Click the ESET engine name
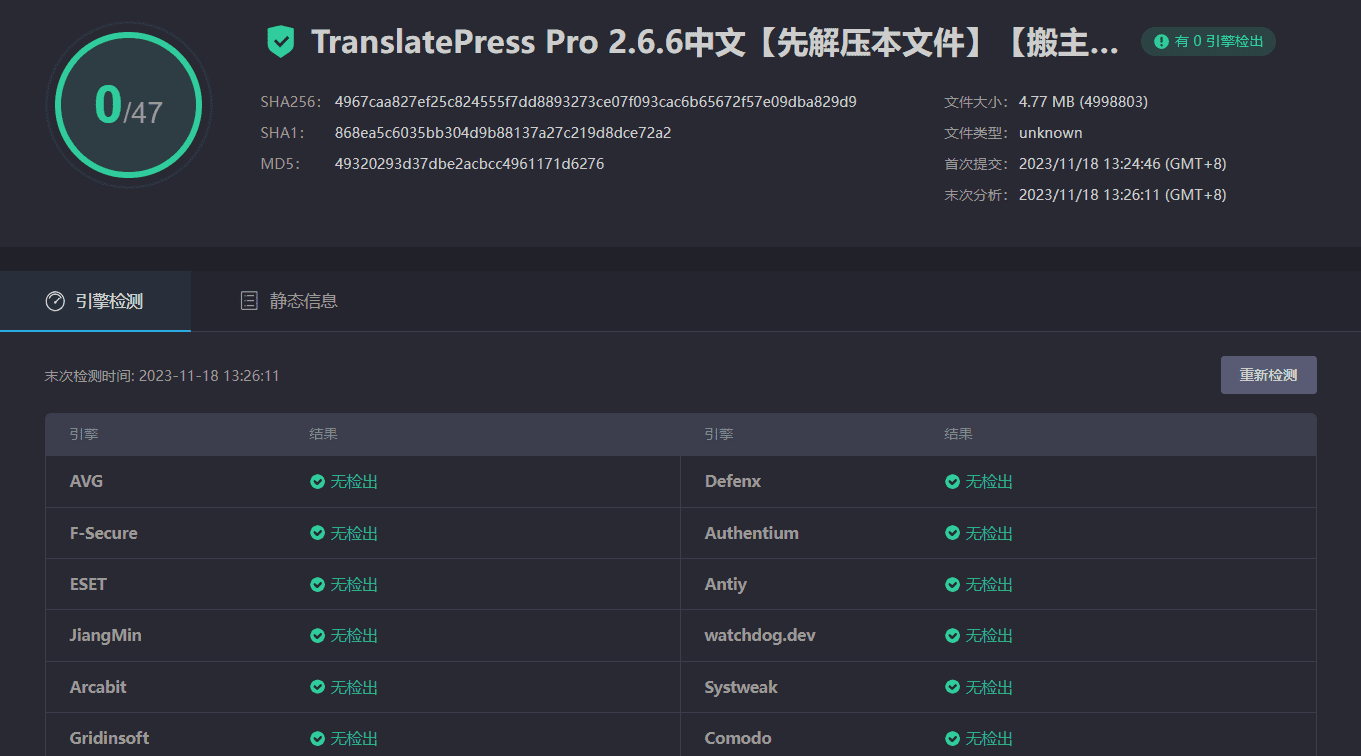Viewport: 1361px width, 756px height. pyautogui.click(x=88, y=584)
